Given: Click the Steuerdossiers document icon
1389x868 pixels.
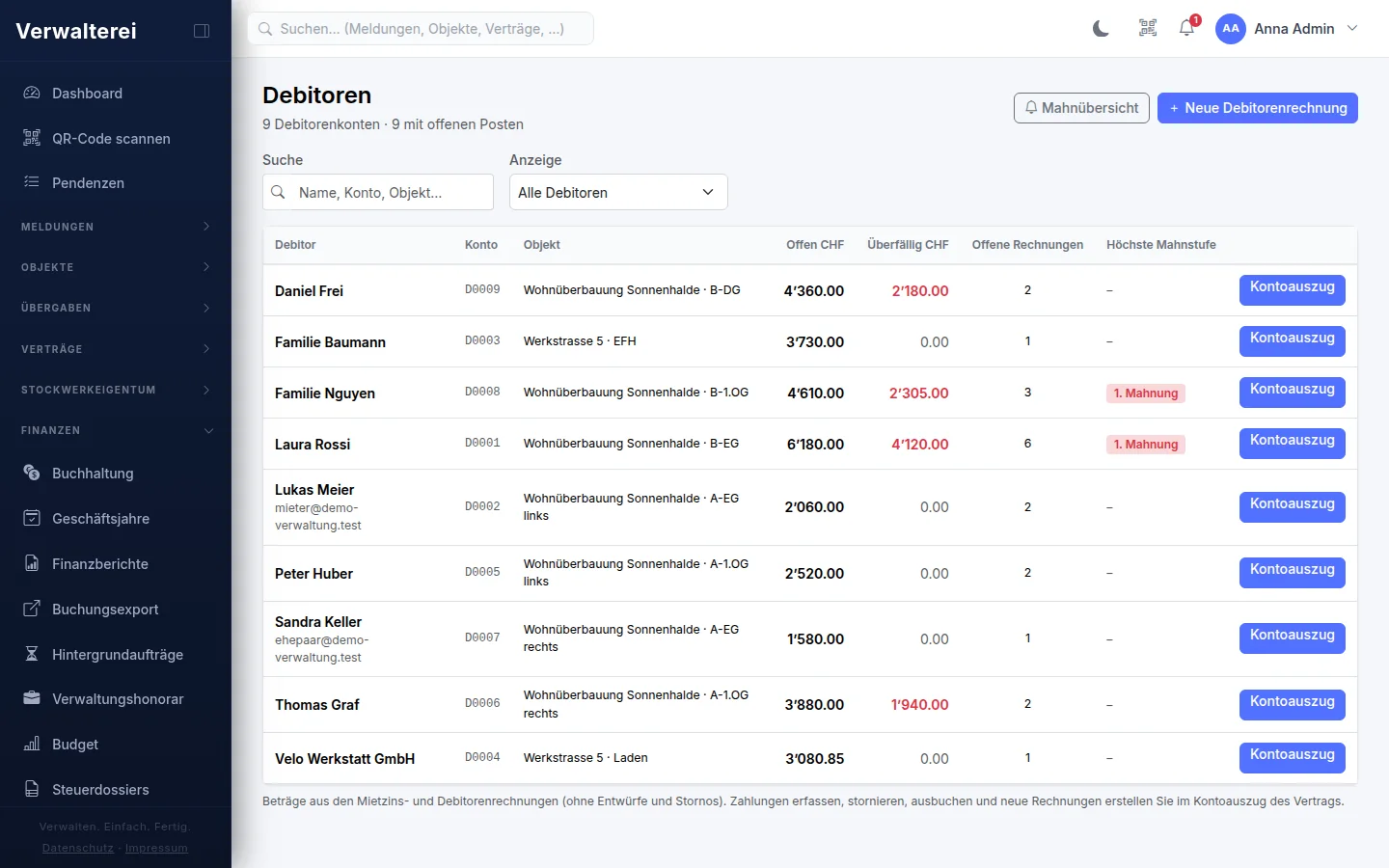Looking at the screenshot, I should pyautogui.click(x=32, y=789).
